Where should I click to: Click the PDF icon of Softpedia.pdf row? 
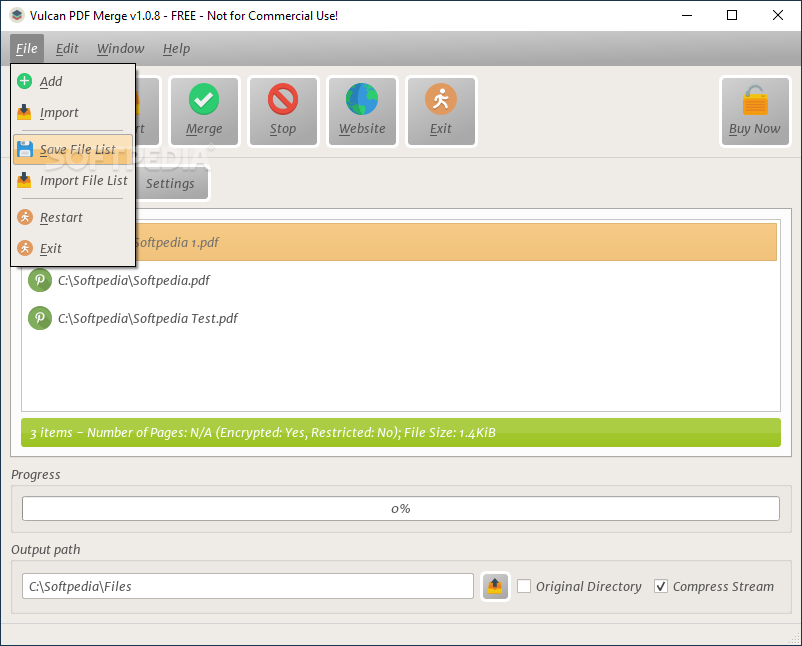40,280
